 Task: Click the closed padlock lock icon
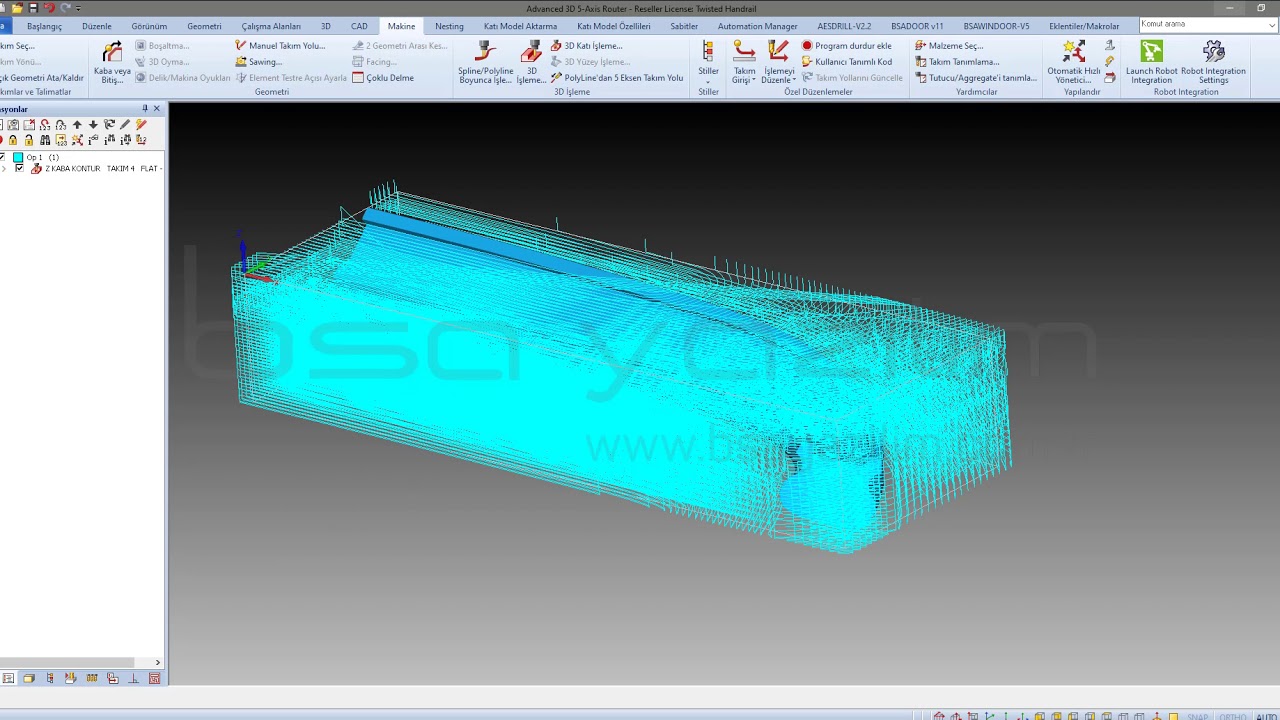pyautogui.click(x=13, y=140)
